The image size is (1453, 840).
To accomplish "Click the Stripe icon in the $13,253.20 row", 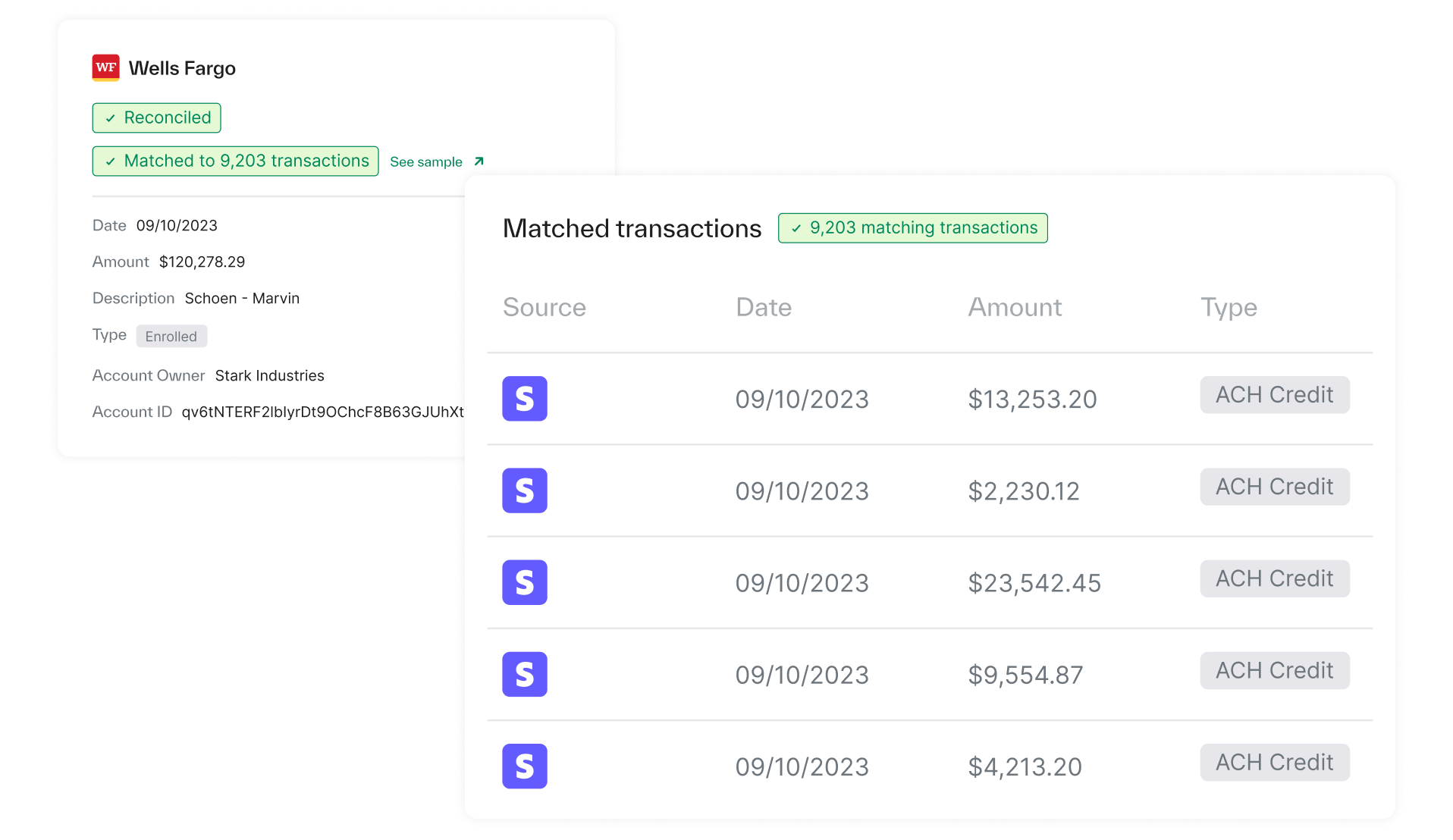I will coord(524,399).
